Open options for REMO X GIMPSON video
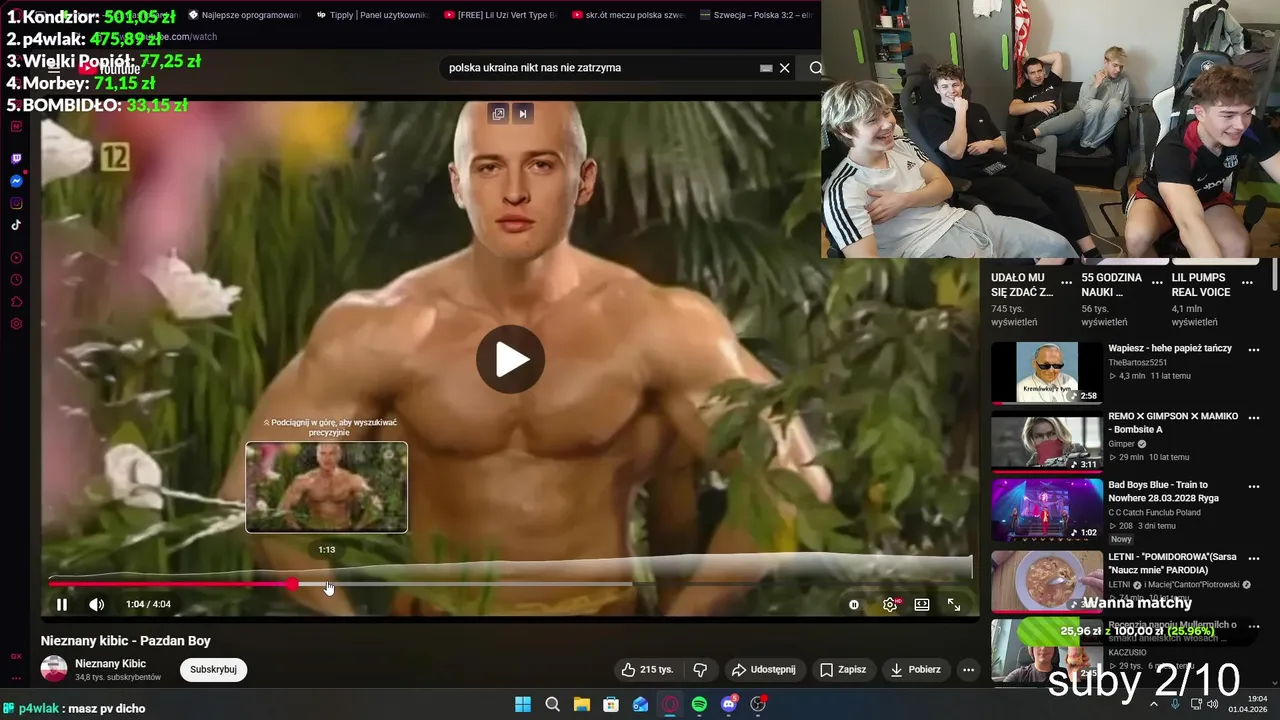Image resolution: width=1280 pixels, height=720 pixels. (x=1254, y=418)
